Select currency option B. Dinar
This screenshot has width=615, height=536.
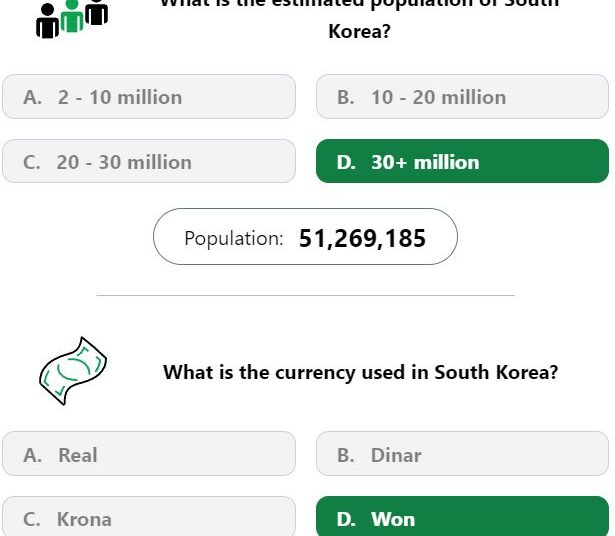point(462,454)
